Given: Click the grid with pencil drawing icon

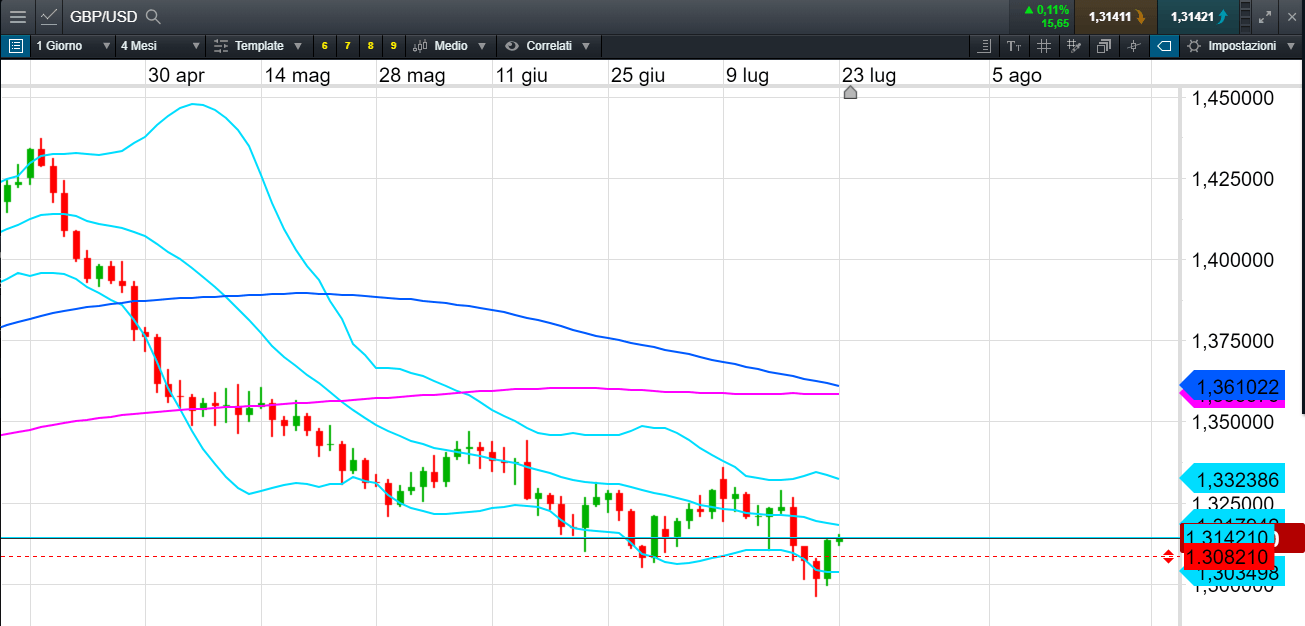Looking at the screenshot, I should pos(1074,46).
